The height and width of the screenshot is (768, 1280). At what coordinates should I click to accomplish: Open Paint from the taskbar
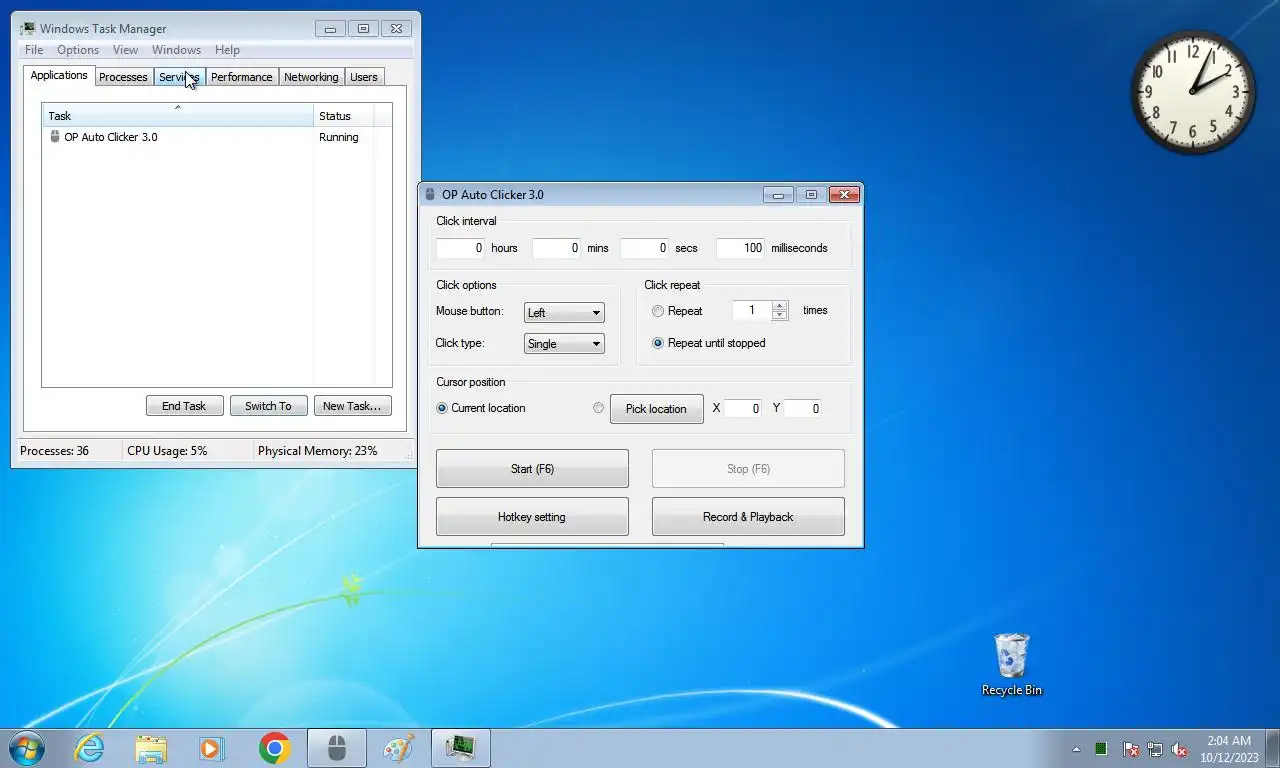tap(398, 748)
